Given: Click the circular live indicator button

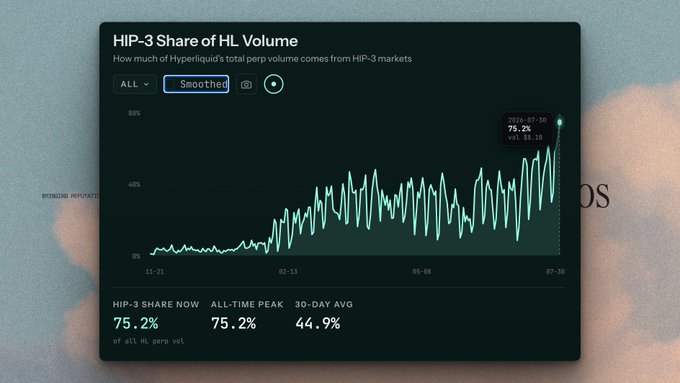Looking at the screenshot, I should [x=274, y=84].
